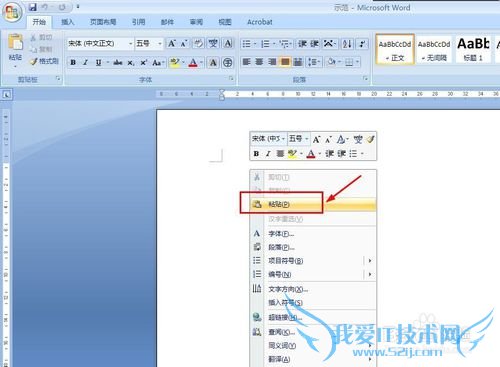Switch to the 页面布局 ribbon tab
This screenshot has width=500, height=367.
tap(103, 22)
